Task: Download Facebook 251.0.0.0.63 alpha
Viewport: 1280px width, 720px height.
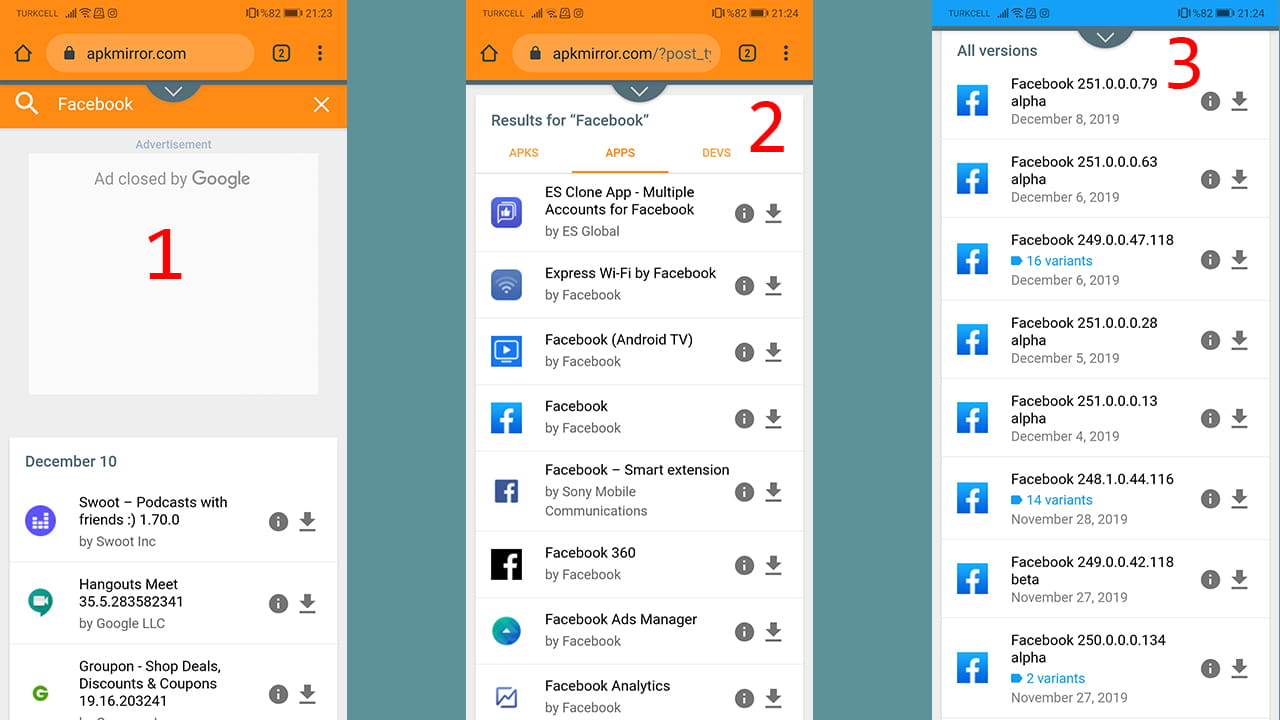Action: (1239, 179)
